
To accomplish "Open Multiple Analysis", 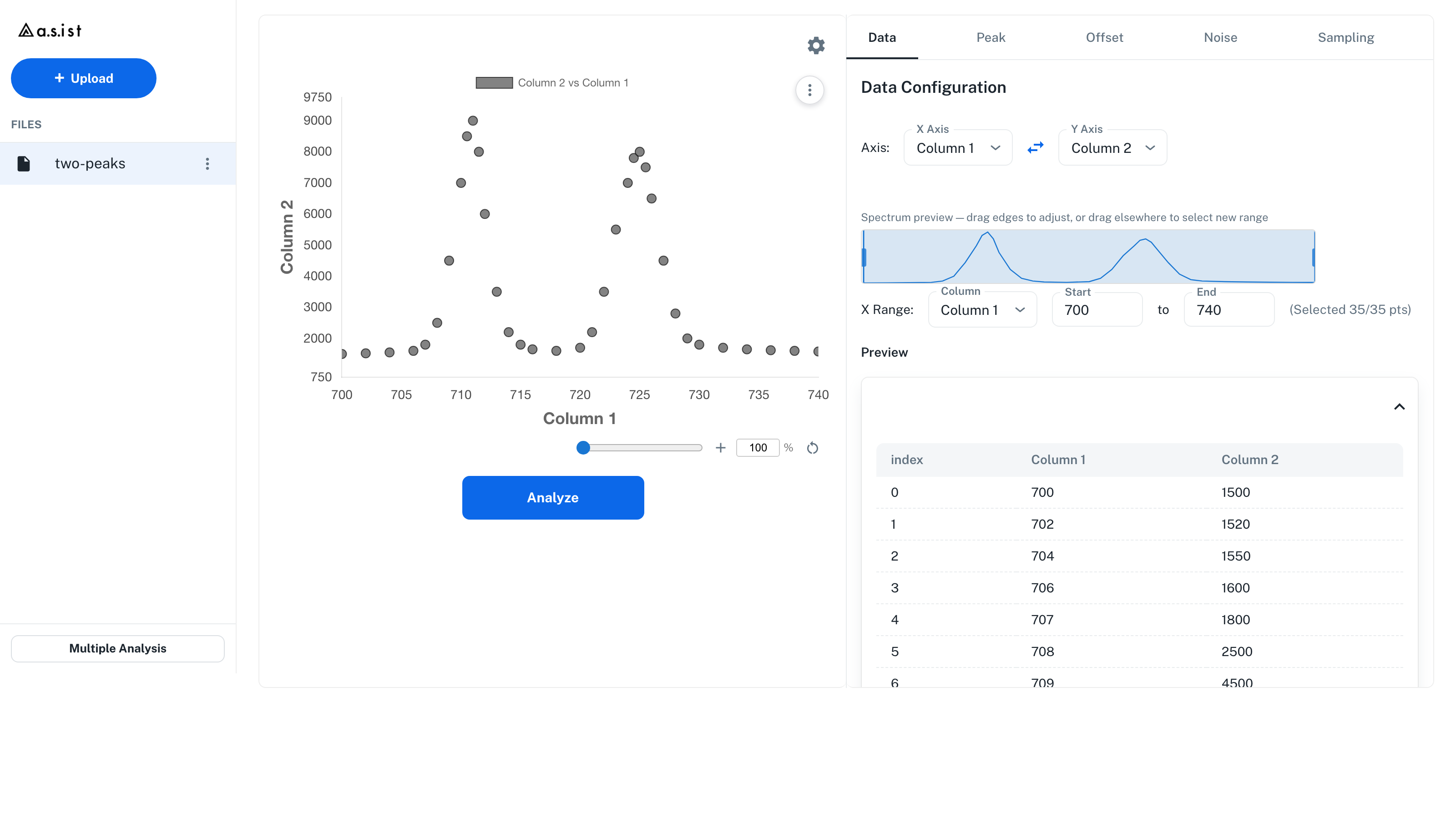I will pyautogui.click(x=117, y=648).
